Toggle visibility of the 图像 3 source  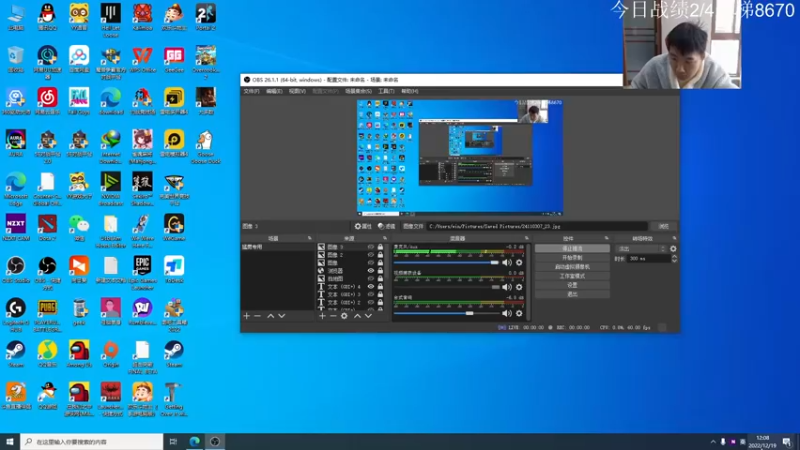tap(371, 247)
